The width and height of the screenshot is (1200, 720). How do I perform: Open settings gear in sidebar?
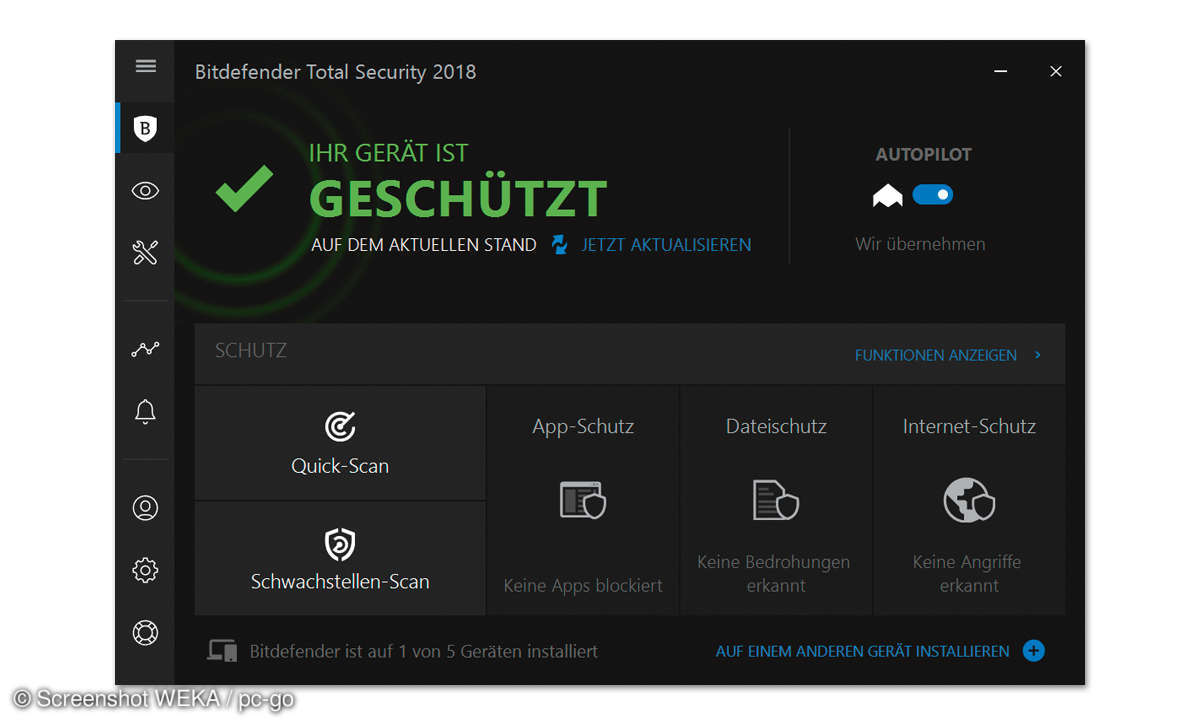tap(146, 570)
